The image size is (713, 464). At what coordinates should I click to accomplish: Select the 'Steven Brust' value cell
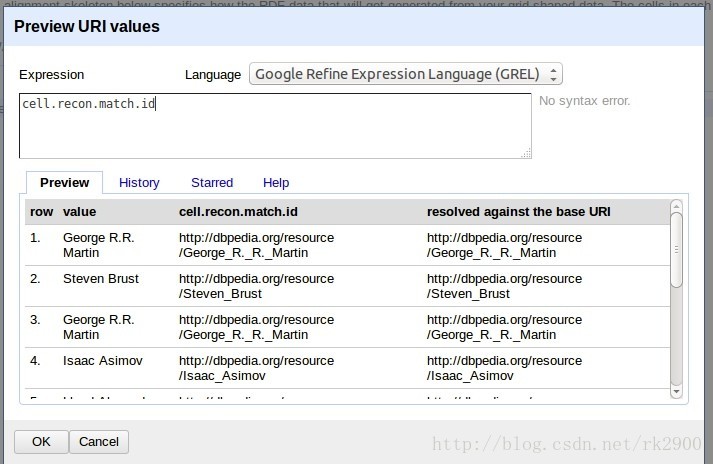pos(101,279)
